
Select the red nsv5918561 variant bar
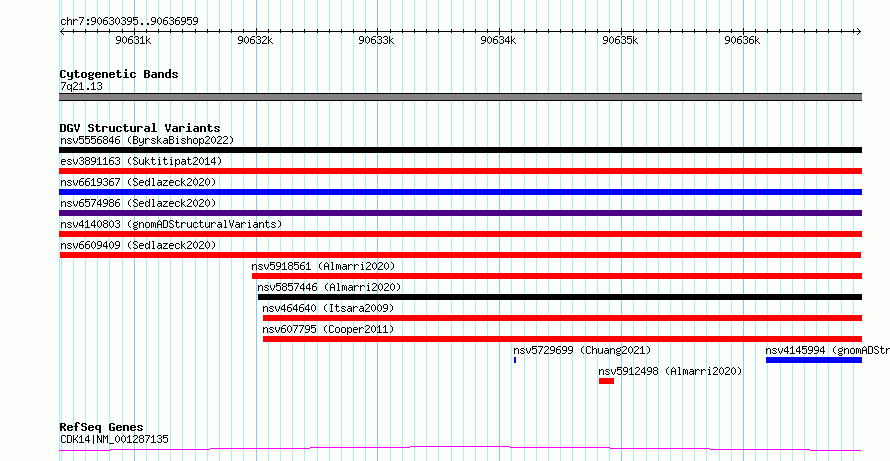click(x=557, y=276)
